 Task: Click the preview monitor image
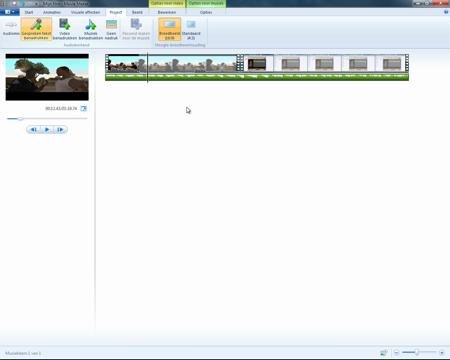click(x=47, y=77)
